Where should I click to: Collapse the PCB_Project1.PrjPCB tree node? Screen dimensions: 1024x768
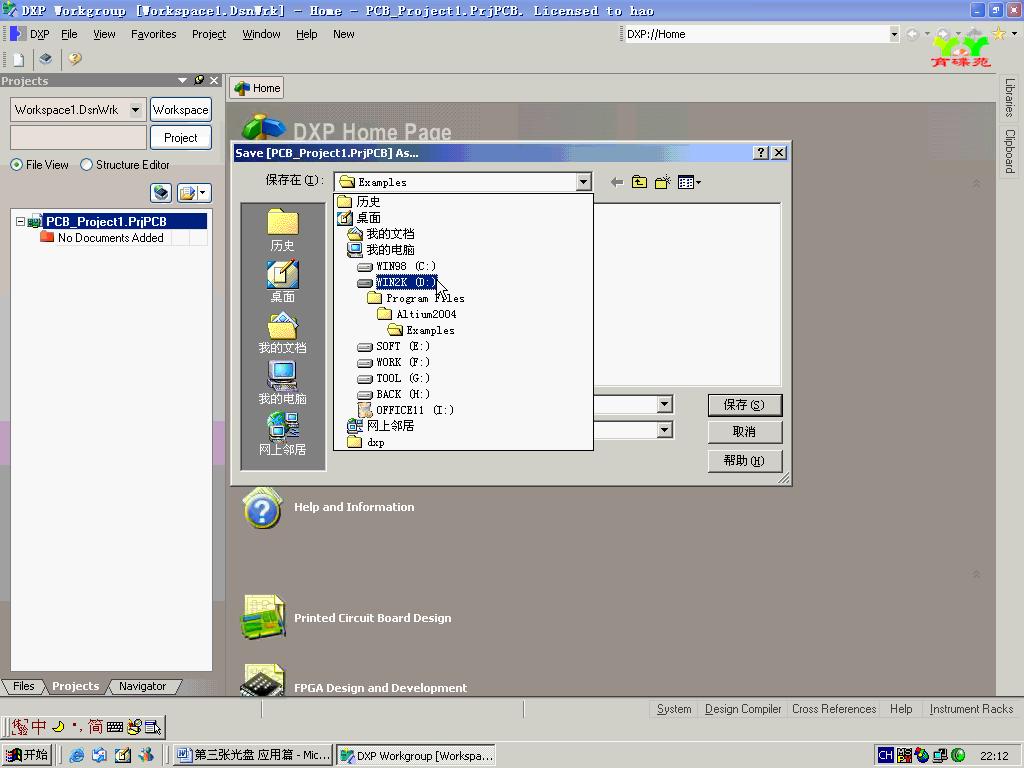(x=20, y=221)
